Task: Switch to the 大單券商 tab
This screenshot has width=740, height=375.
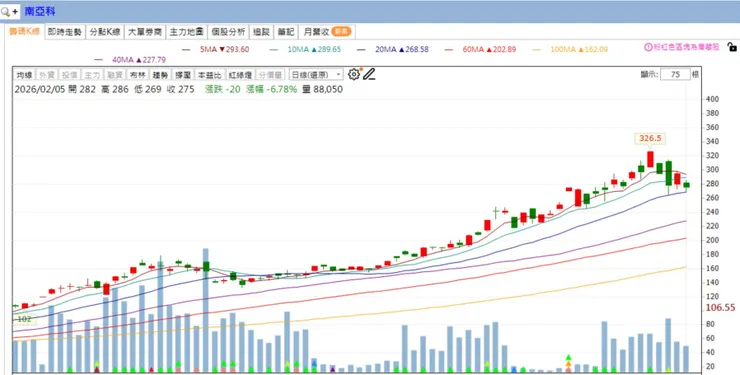Action: (145, 32)
